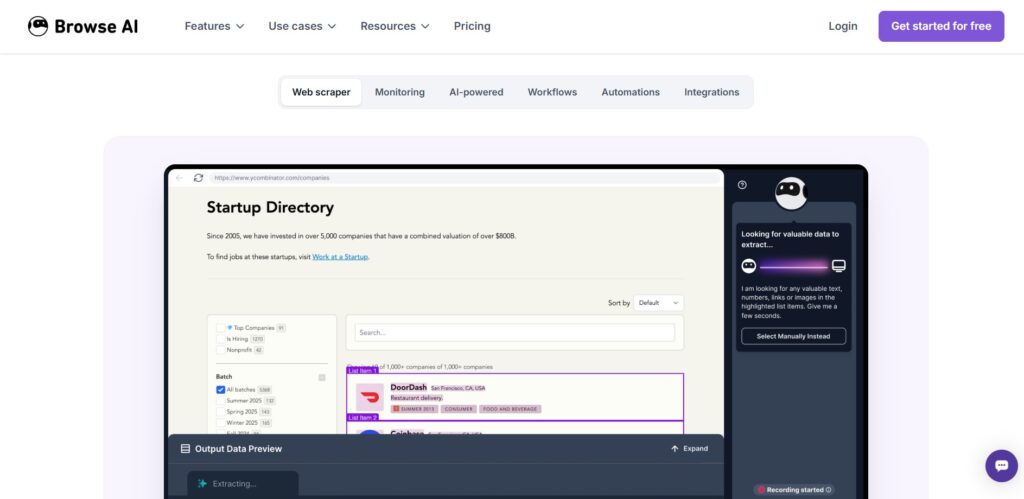Click the Browse AI robot logo
Screen dimensions: 1024x499
[x=38, y=26]
